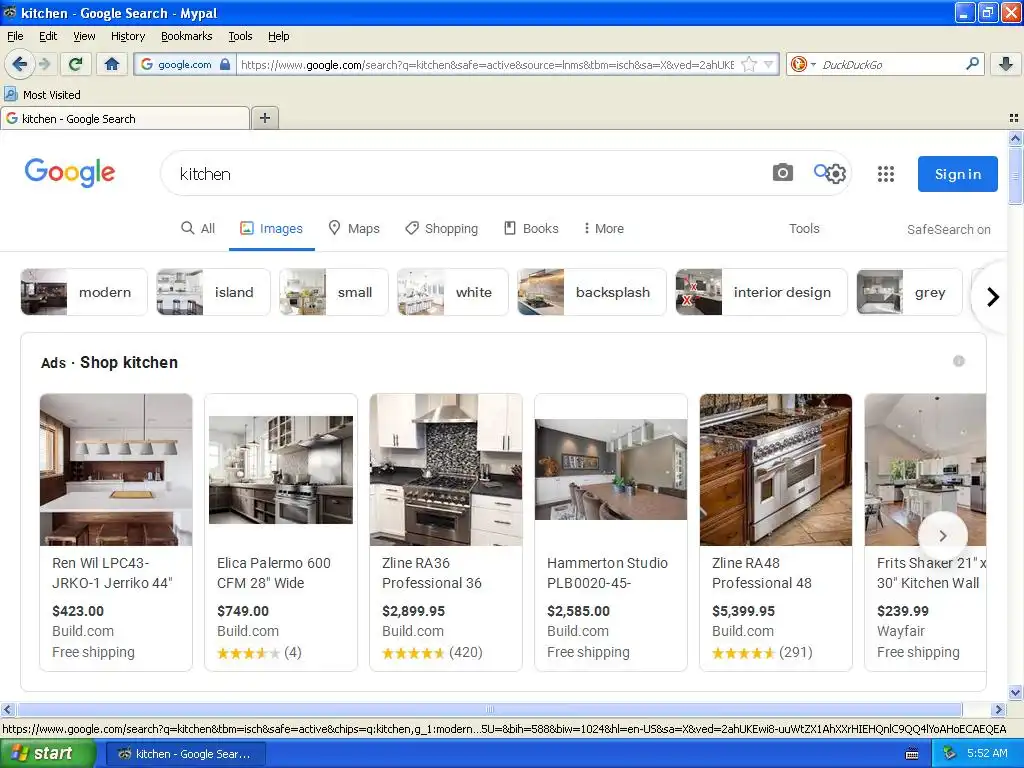The width and height of the screenshot is (1024, 768).
Task: Click the magnifier icon in the DuckDuckGo box
Action: click(972, 64)
